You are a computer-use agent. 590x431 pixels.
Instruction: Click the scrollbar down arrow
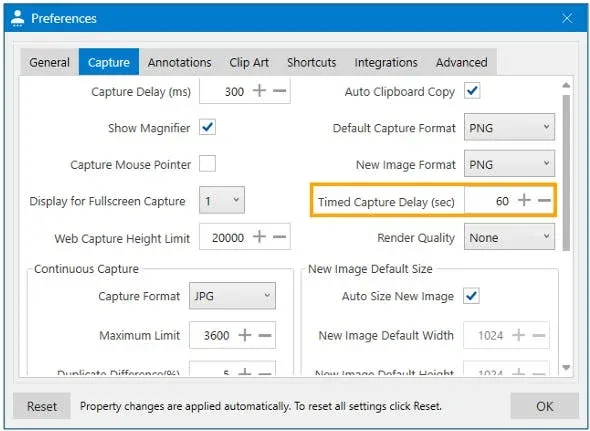566,367
